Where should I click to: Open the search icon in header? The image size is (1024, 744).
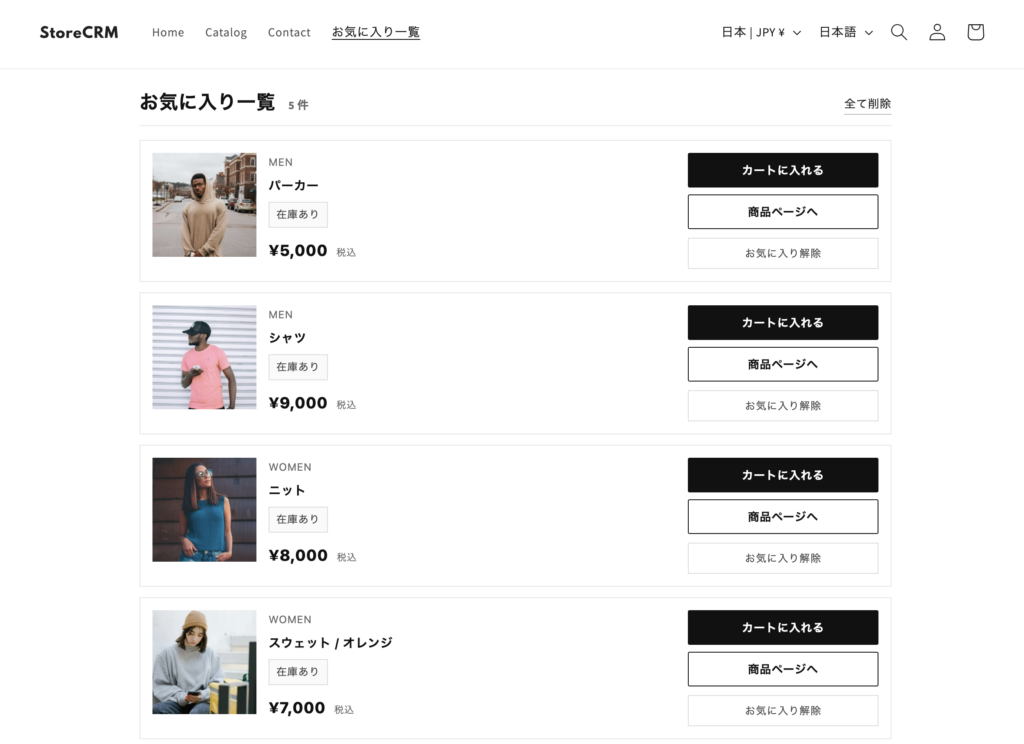(899, 32)
